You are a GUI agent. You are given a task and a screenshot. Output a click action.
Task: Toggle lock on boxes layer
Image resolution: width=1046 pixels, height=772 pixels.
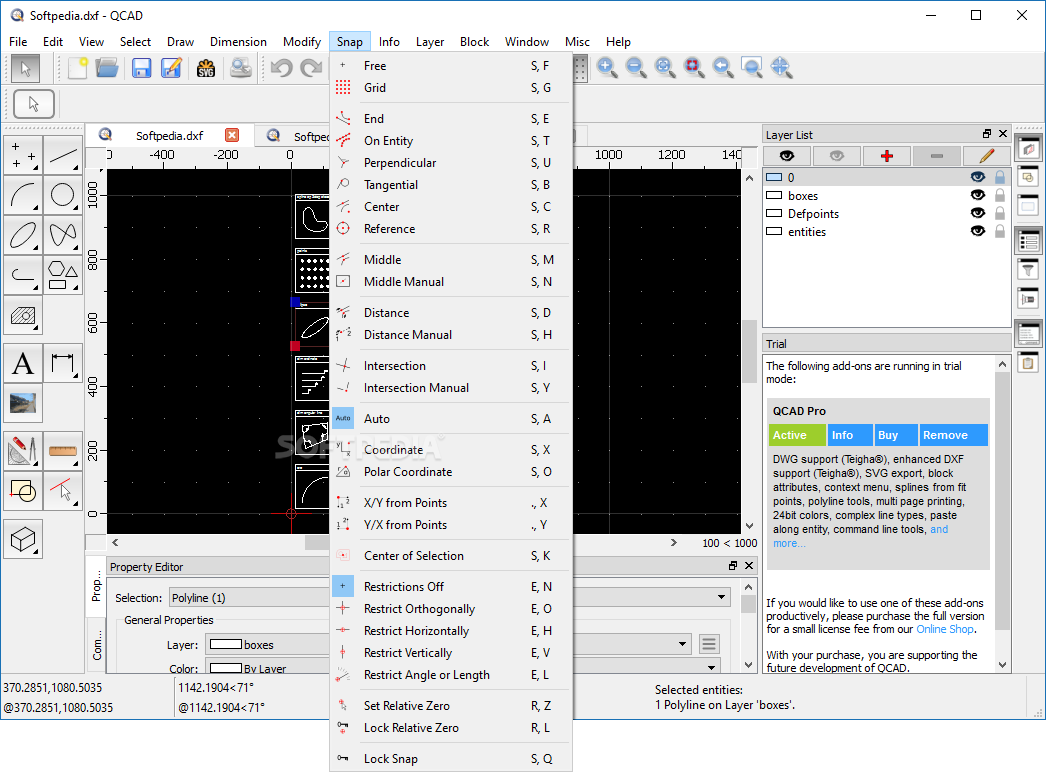coord(999,195)
